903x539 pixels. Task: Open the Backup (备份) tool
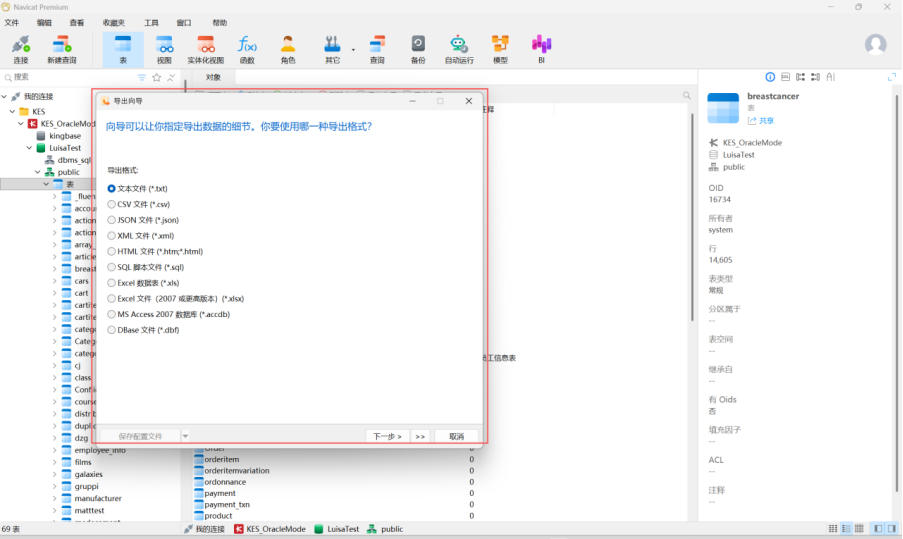[418, 48]
